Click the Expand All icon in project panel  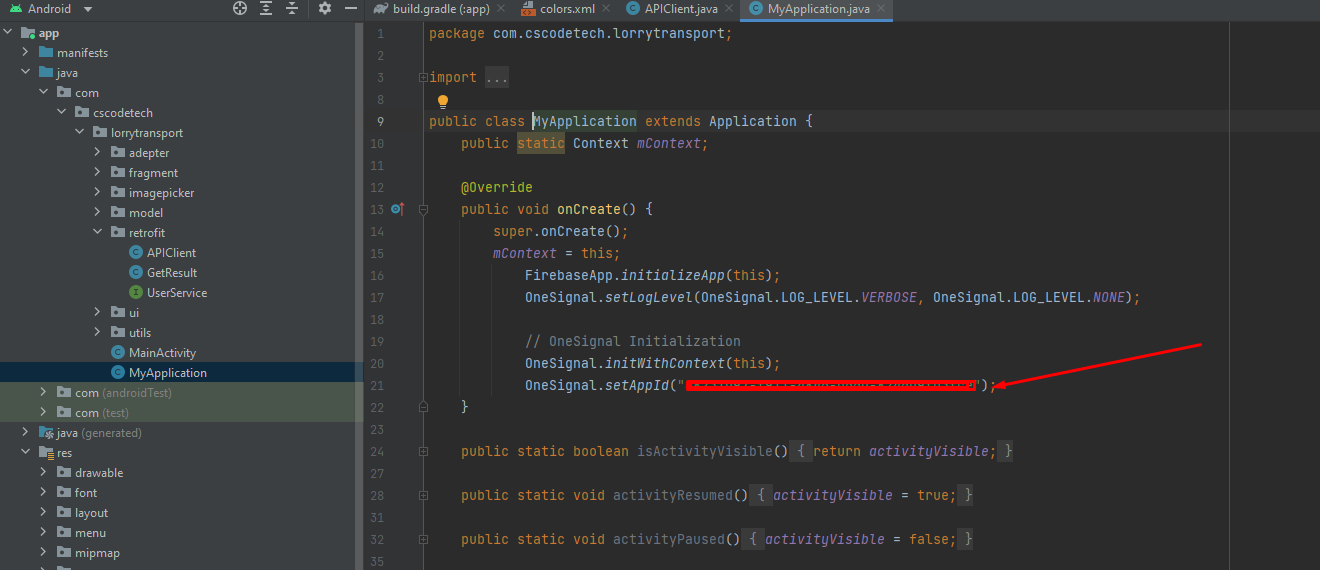click(x=266, y=9)
